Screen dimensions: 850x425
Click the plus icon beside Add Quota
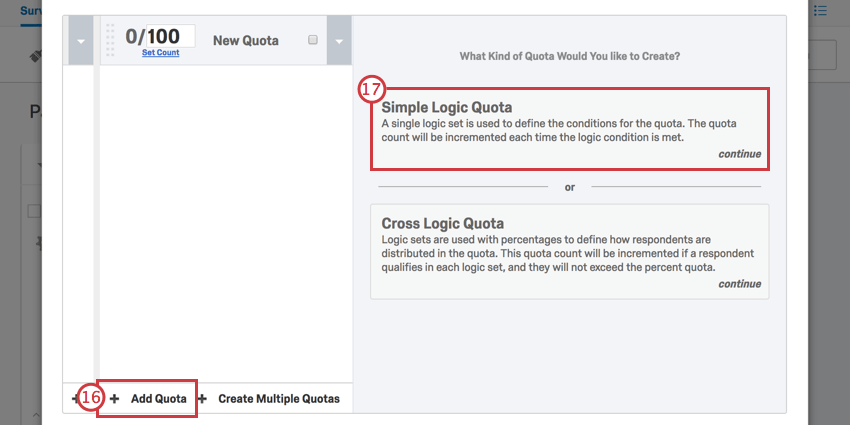pos(114,398)
